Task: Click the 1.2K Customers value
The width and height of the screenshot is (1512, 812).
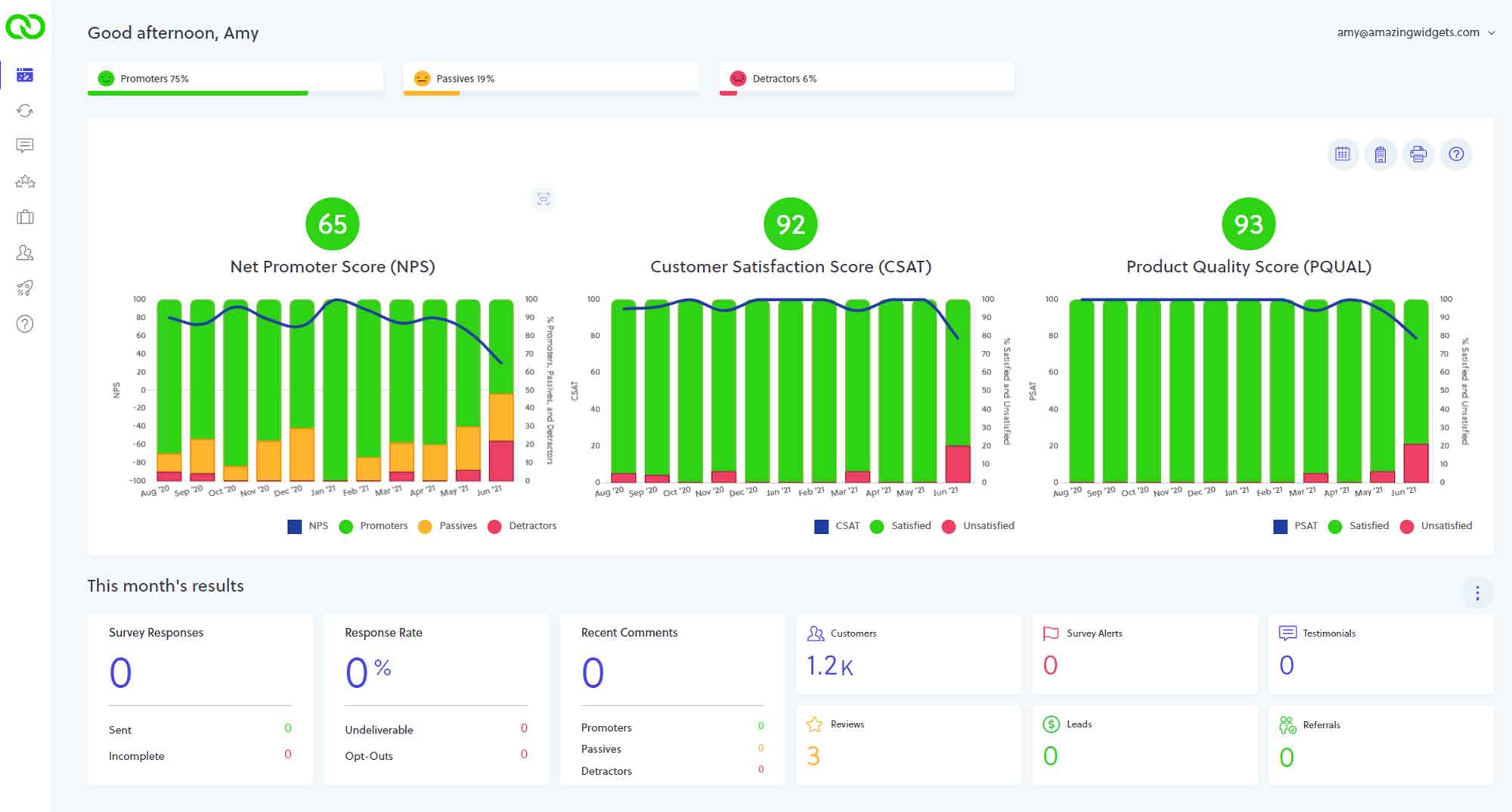Action: tap(830, 666)
